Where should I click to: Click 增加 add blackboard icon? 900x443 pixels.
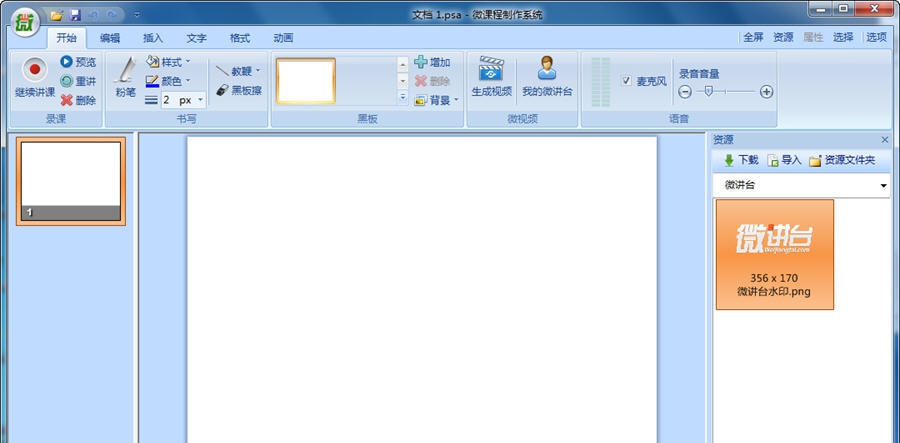(x=432, y=62)
